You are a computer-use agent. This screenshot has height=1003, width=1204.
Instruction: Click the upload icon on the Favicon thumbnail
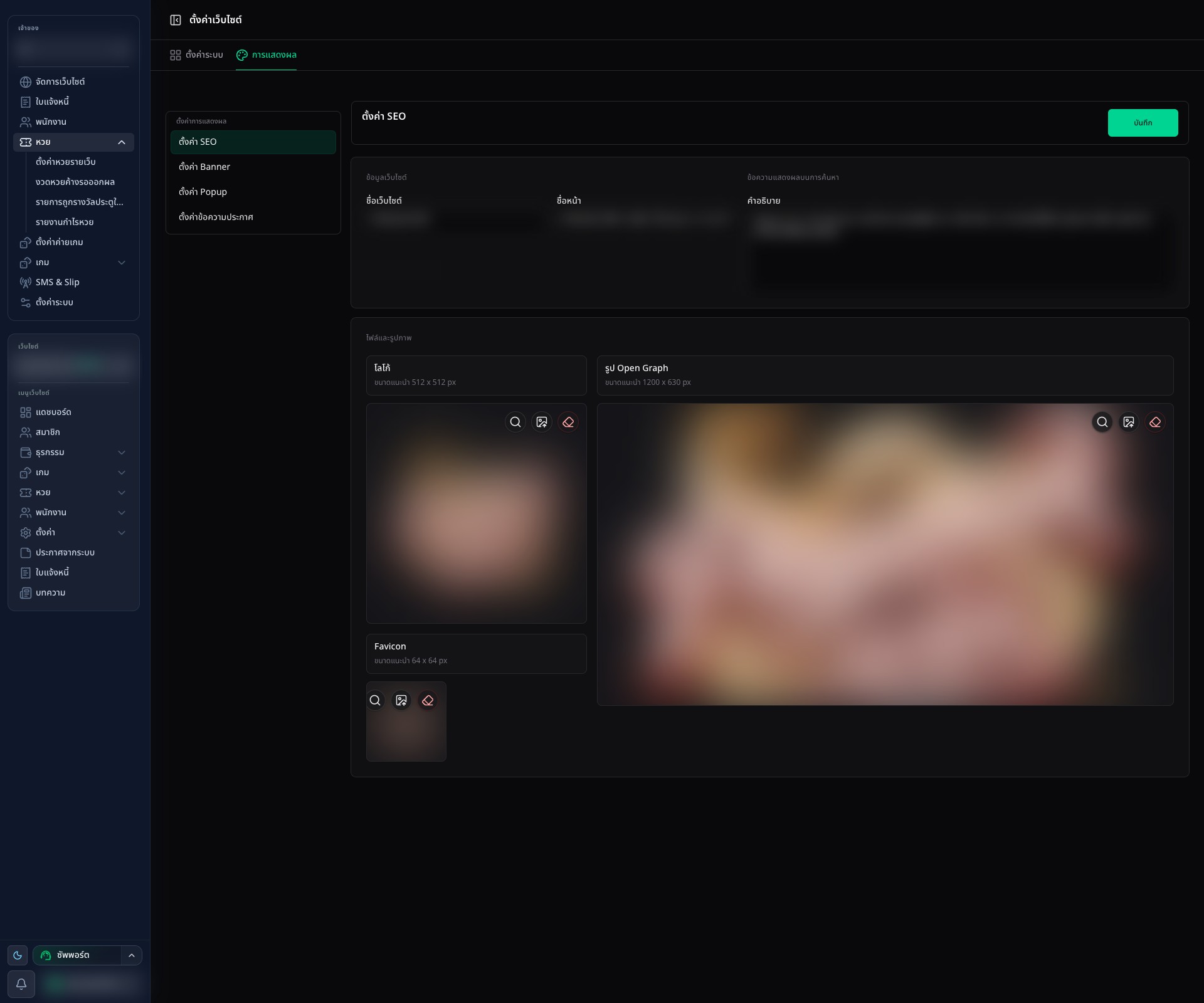coord(401,700)
